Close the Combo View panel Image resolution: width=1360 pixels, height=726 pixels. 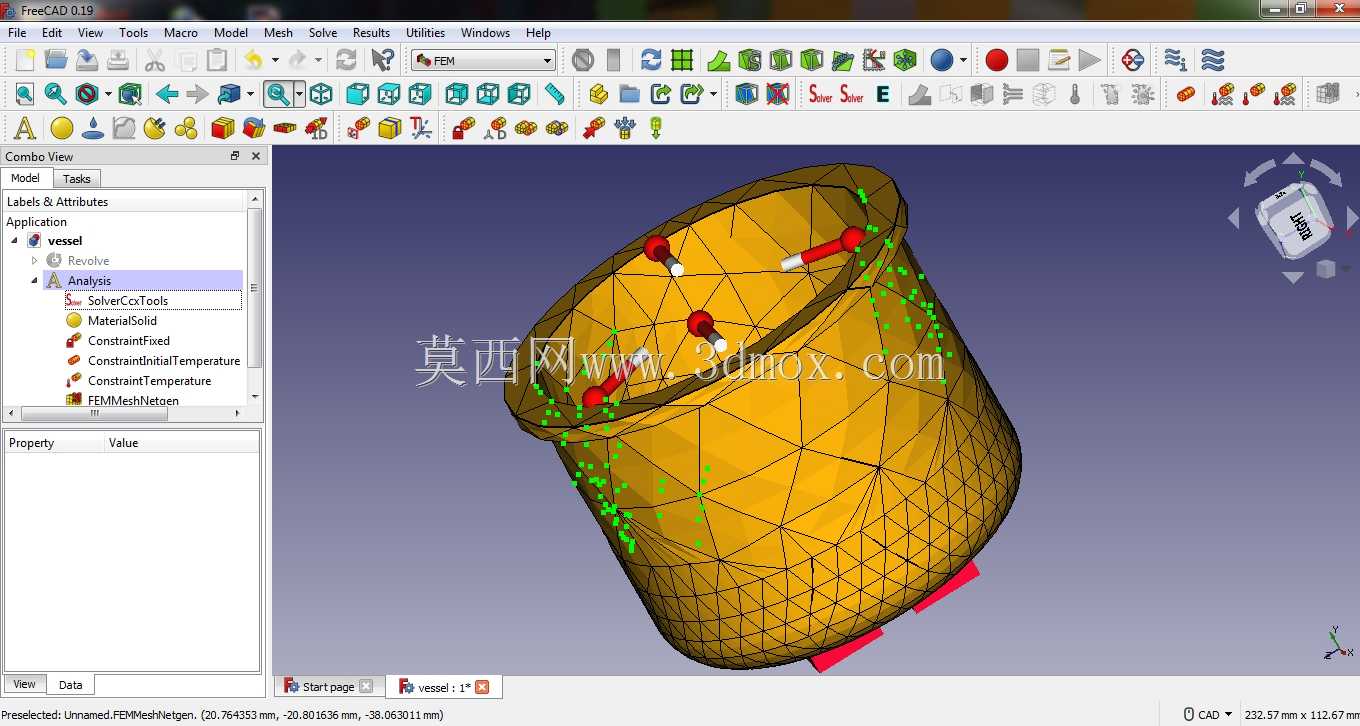[256, 156]
